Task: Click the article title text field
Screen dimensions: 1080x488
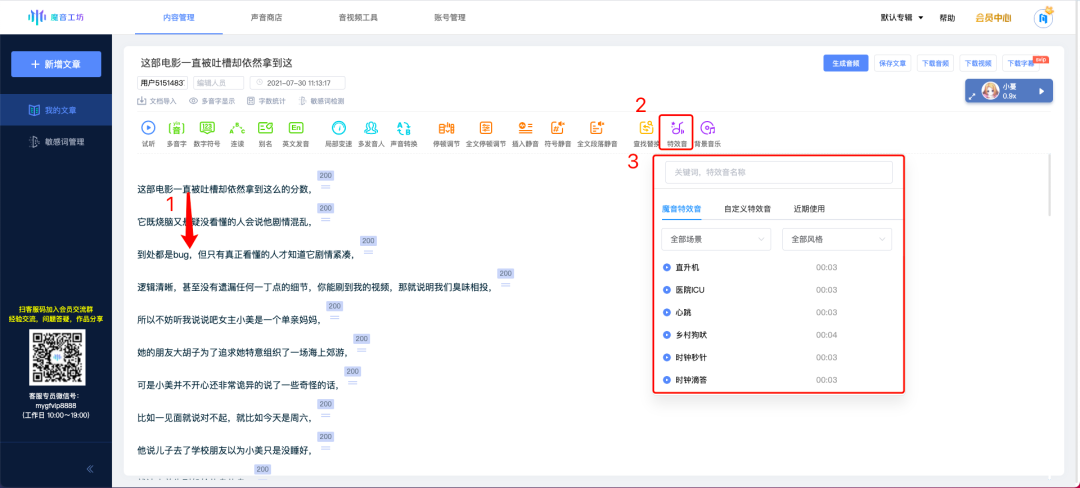Action: [x=216, y=63]
